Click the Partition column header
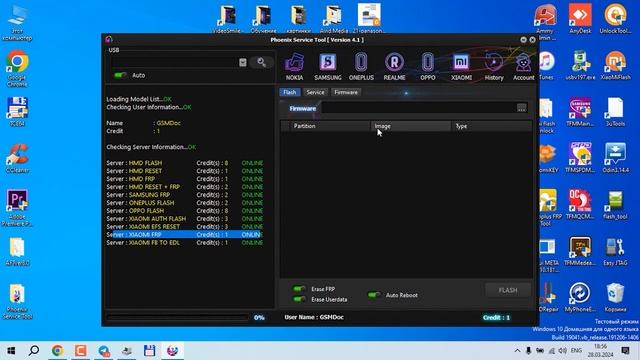Screen dimensions: 640x360 [330, 126]
